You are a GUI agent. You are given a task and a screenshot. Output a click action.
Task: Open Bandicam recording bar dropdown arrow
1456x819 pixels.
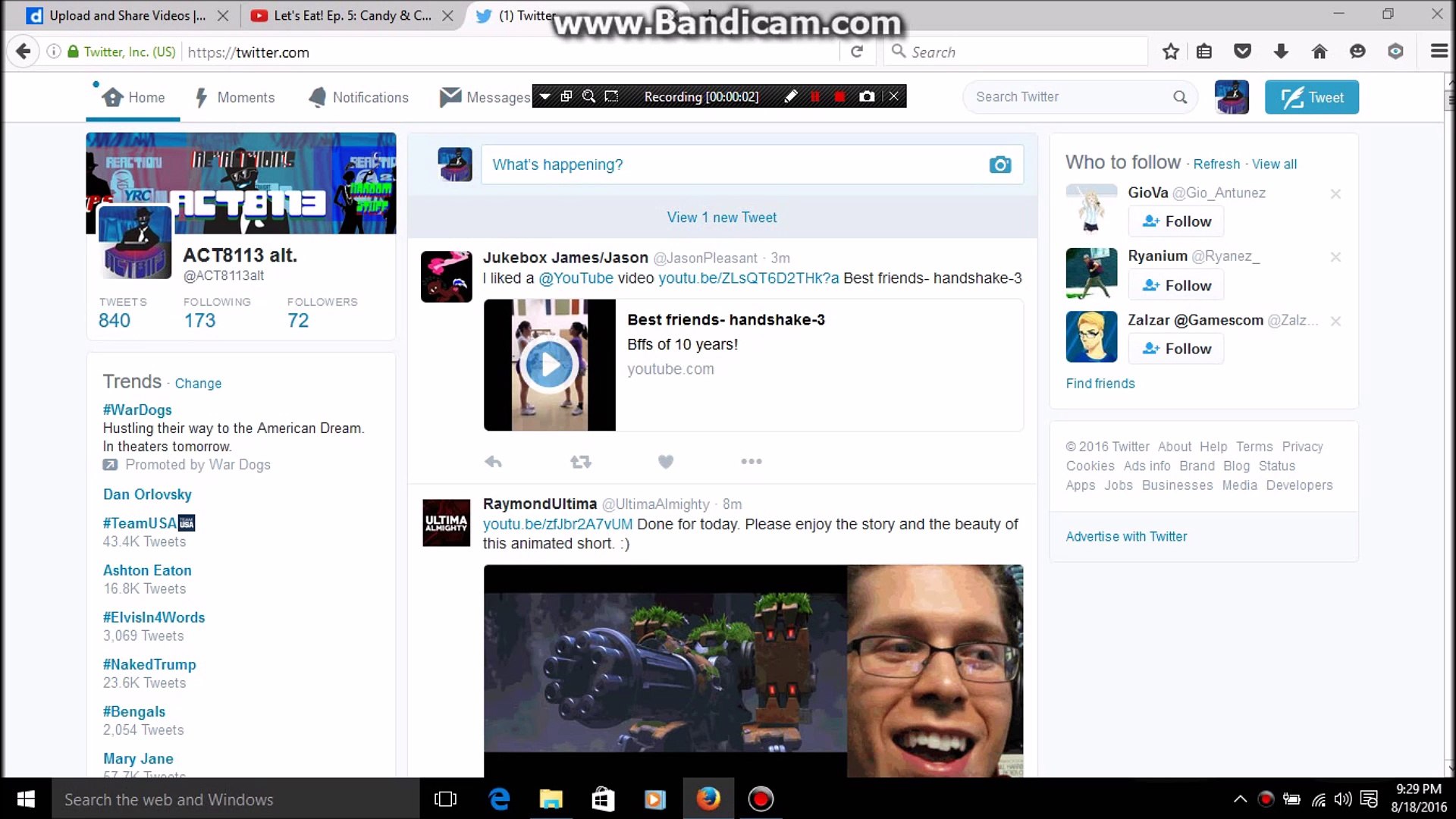pos(544,96)
